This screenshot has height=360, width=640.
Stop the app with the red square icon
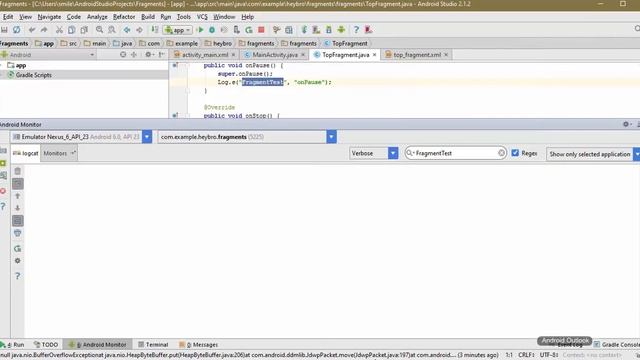(261, 30)
